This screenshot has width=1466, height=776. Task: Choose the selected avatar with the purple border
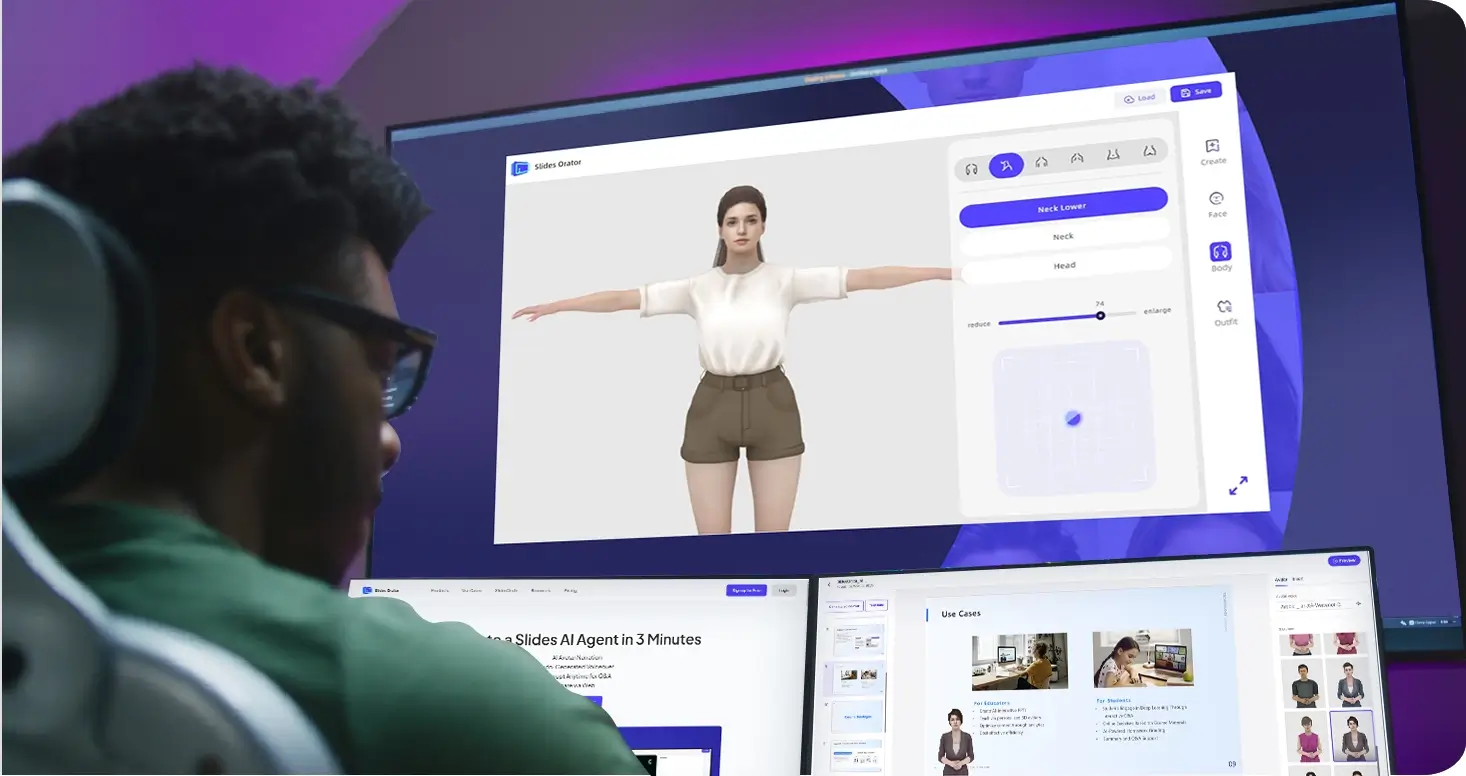coord(1352,736)
